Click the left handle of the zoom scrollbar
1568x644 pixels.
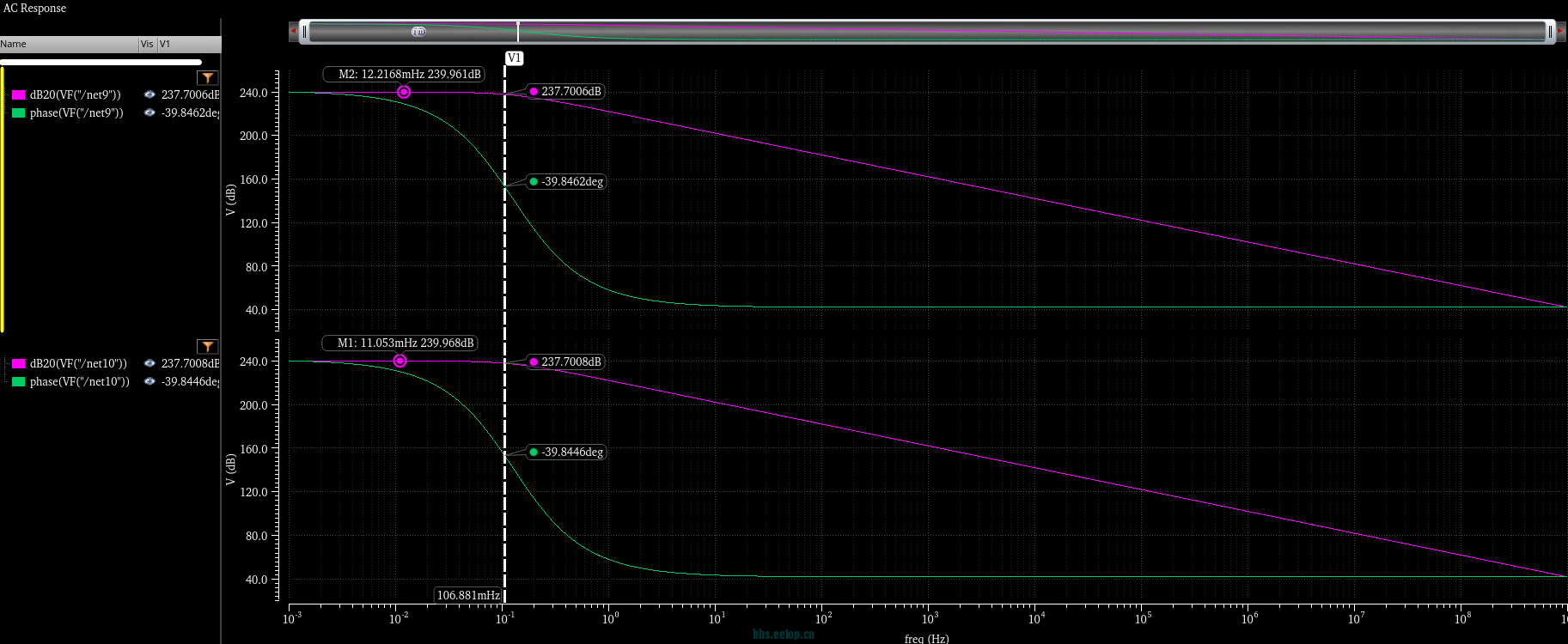(x=304, y=32)
